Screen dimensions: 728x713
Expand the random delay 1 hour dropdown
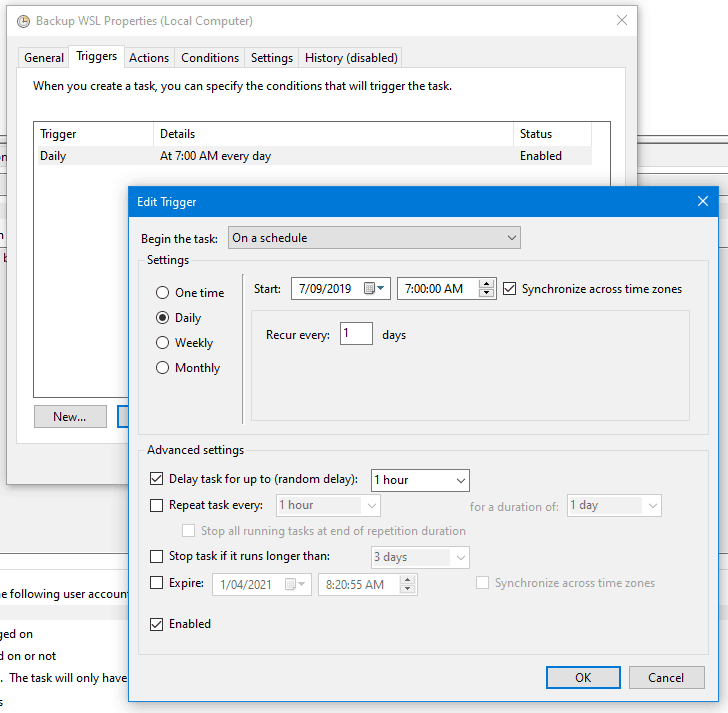pyautogui.click(x=460, y=481)
